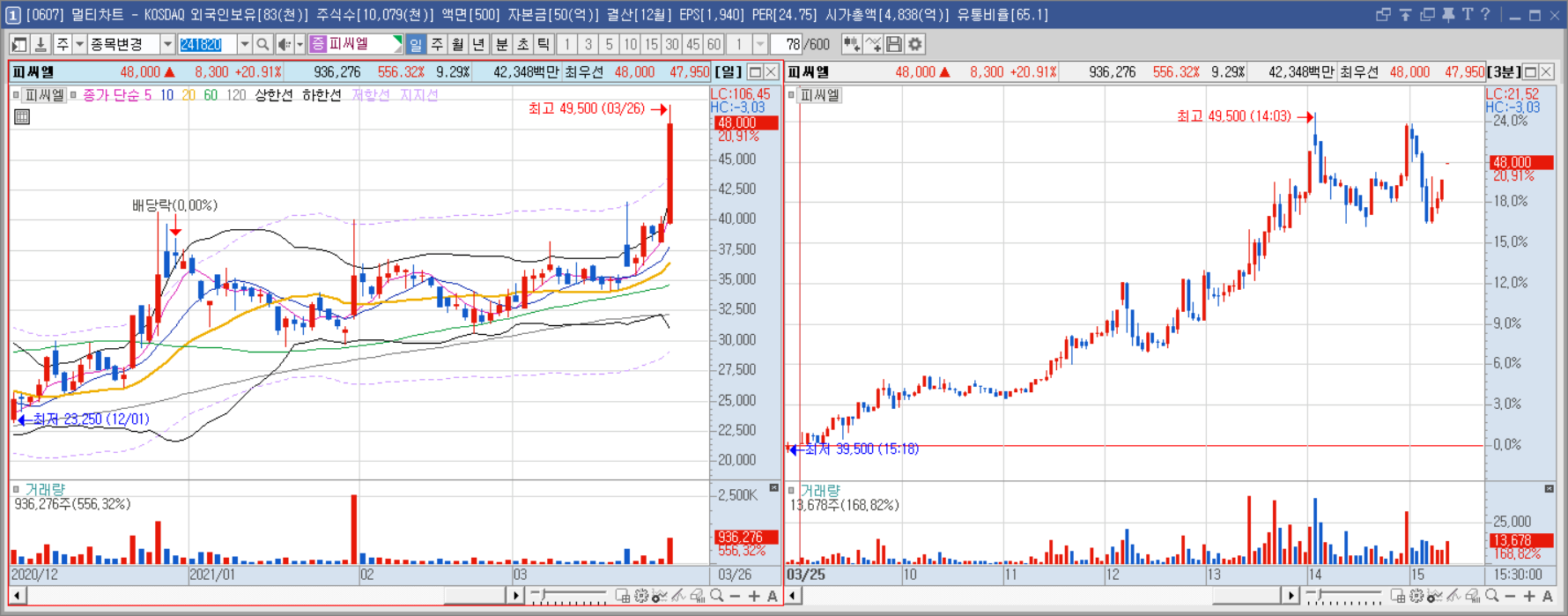Switch chart period to 분 (minute)
Screen dimensions: 1568x616
(x=501, y=44)
